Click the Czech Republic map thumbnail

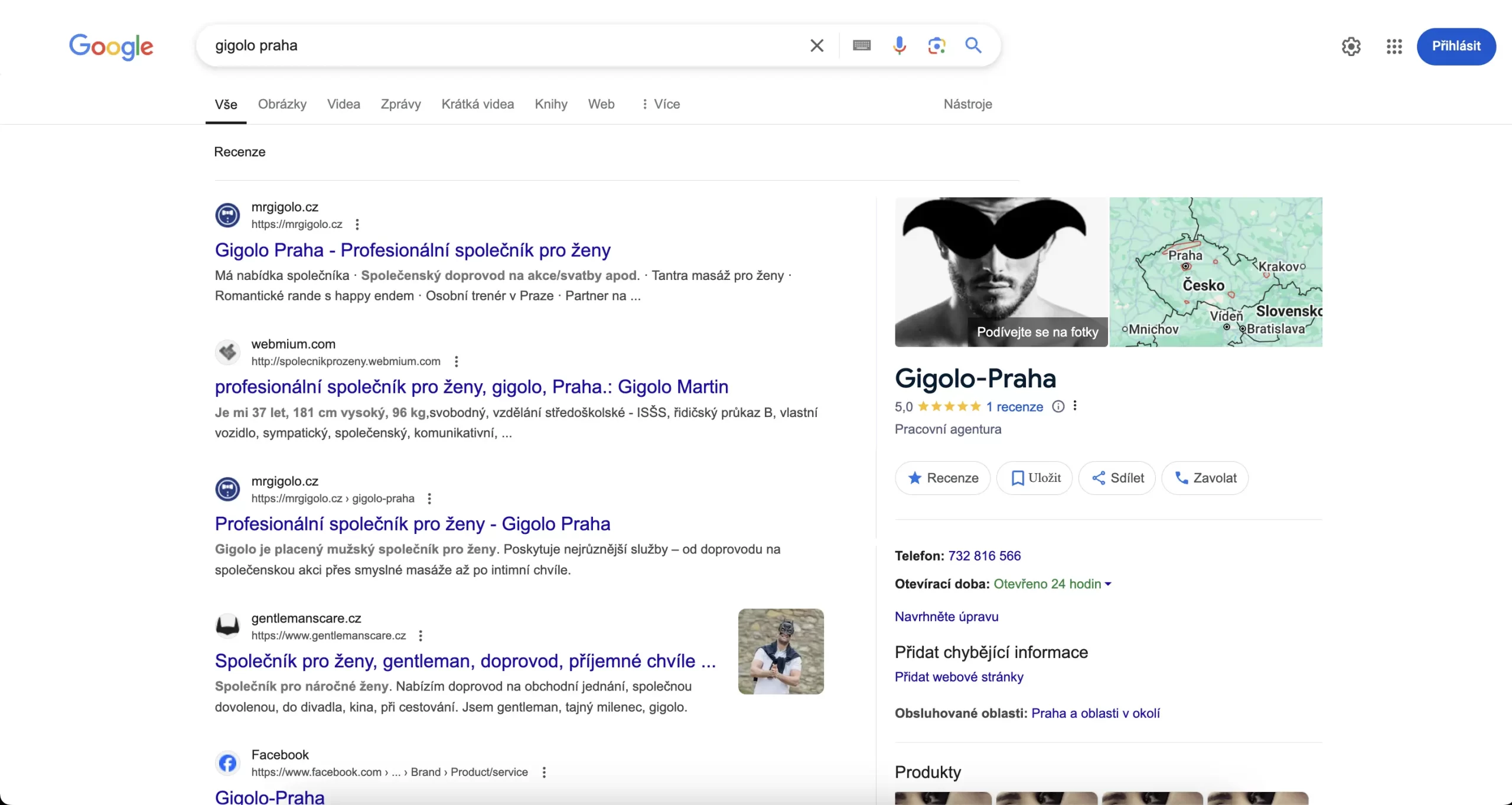1216,272
